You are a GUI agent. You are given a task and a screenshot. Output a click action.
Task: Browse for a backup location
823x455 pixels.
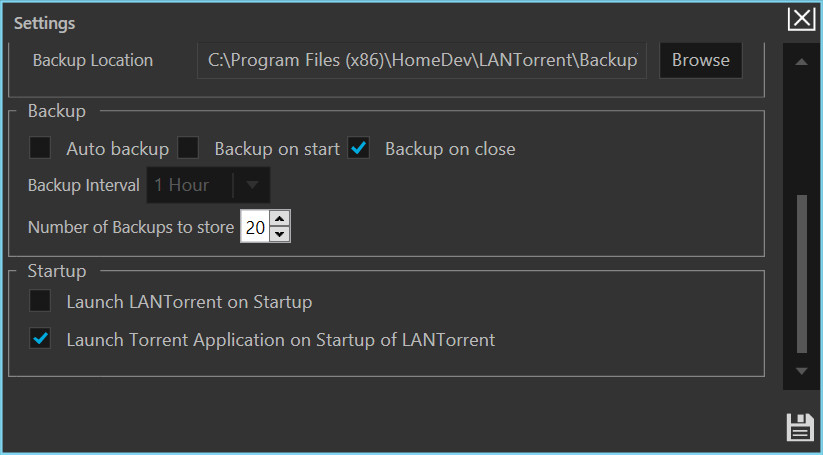(700, 60)
